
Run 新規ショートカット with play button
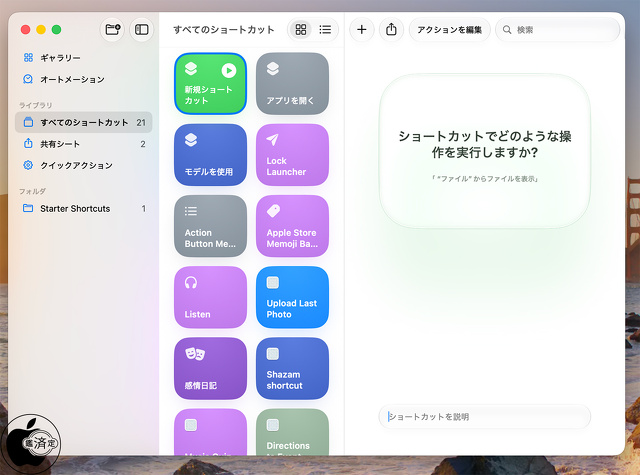pos(229,71)
